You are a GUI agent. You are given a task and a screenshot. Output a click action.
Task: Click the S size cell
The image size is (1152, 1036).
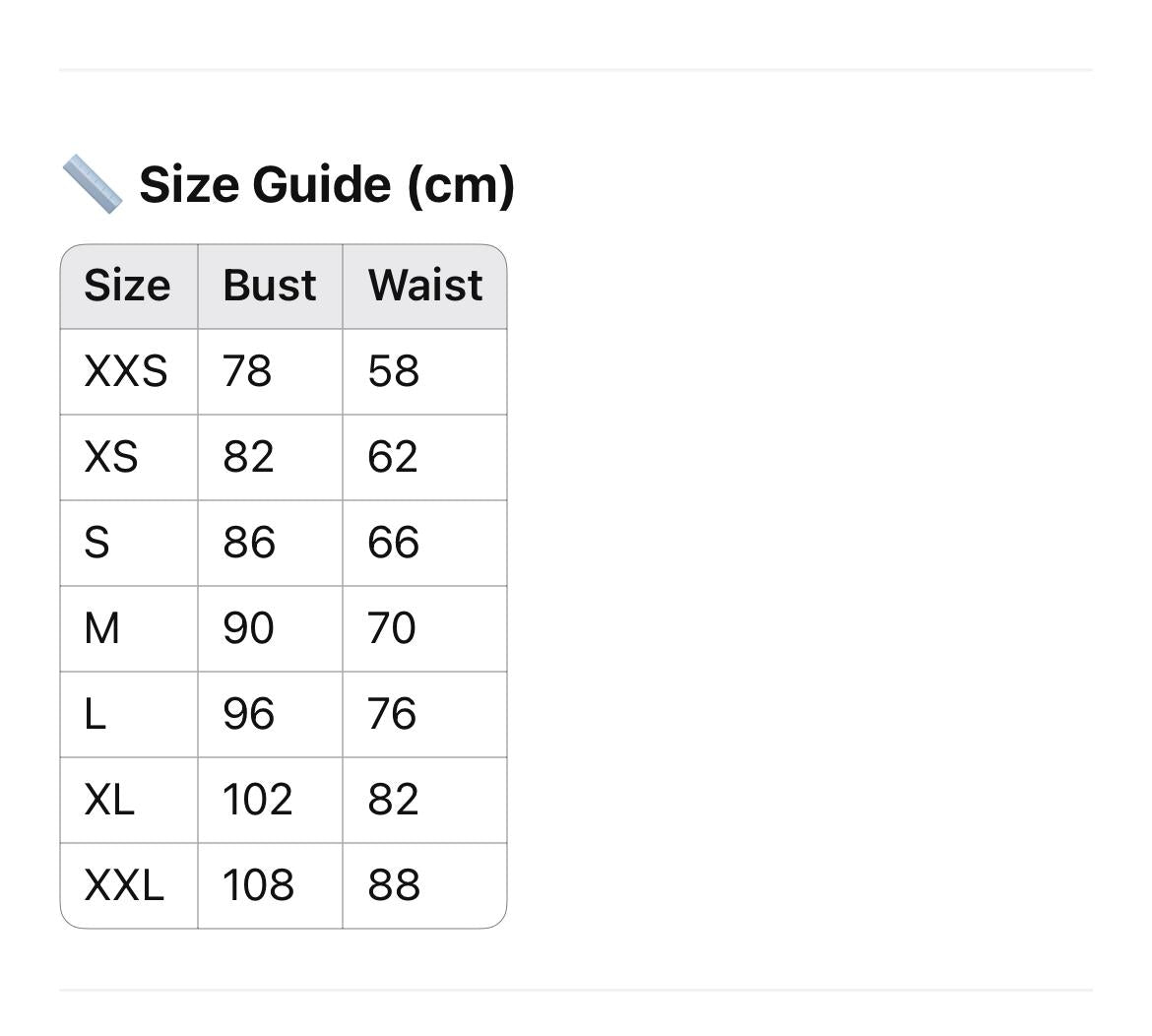coord(129,544)
